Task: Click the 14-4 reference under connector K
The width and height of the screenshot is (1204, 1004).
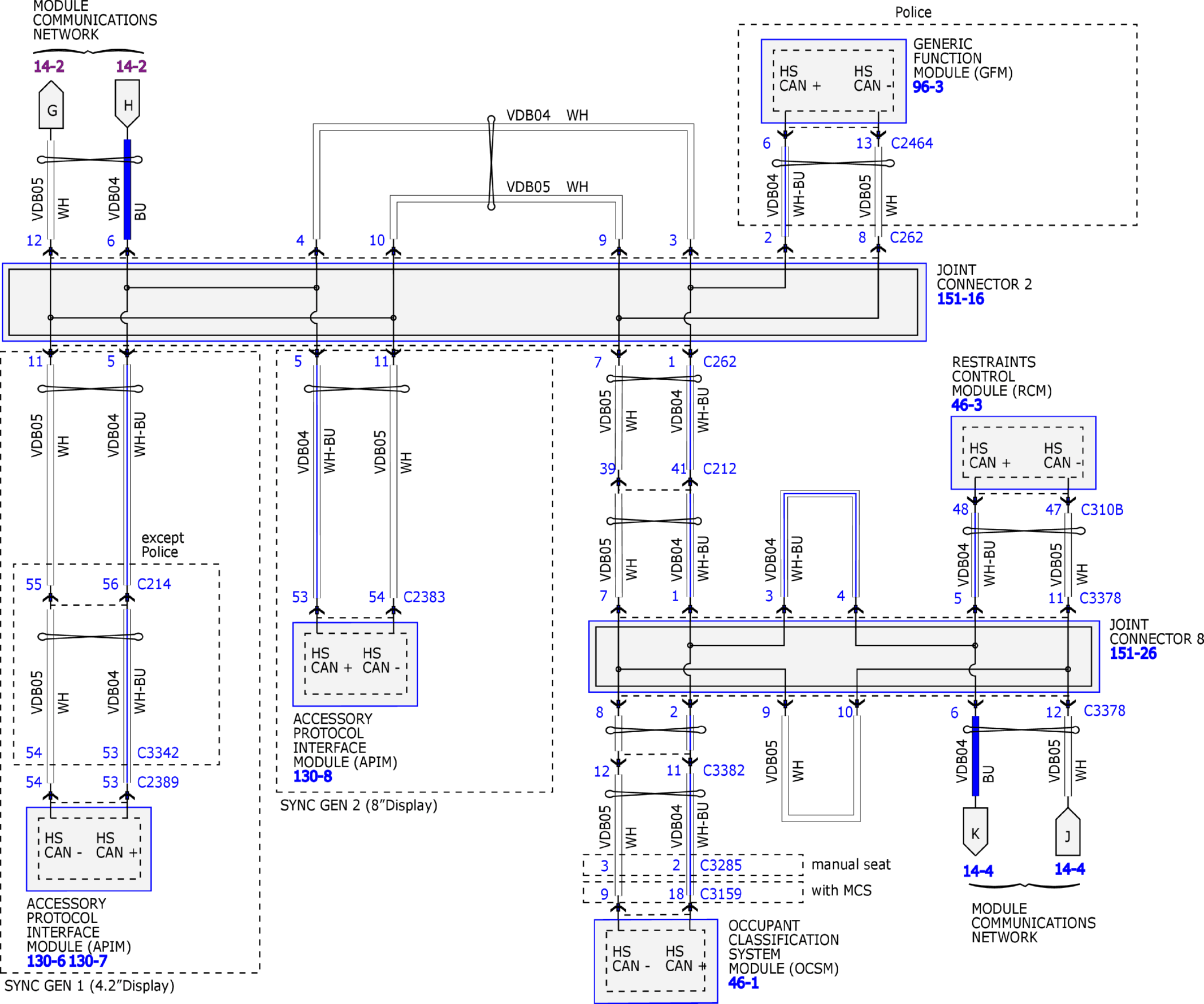Action: tap(977, 871)
